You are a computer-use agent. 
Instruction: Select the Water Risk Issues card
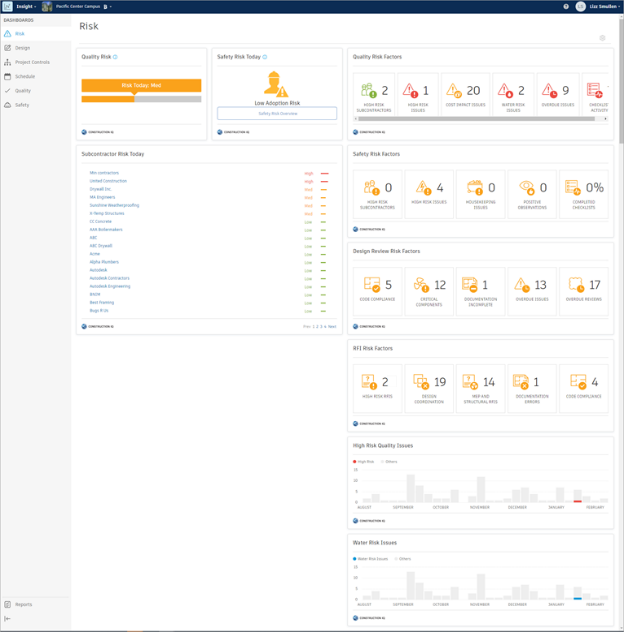[x=512, y=96]
